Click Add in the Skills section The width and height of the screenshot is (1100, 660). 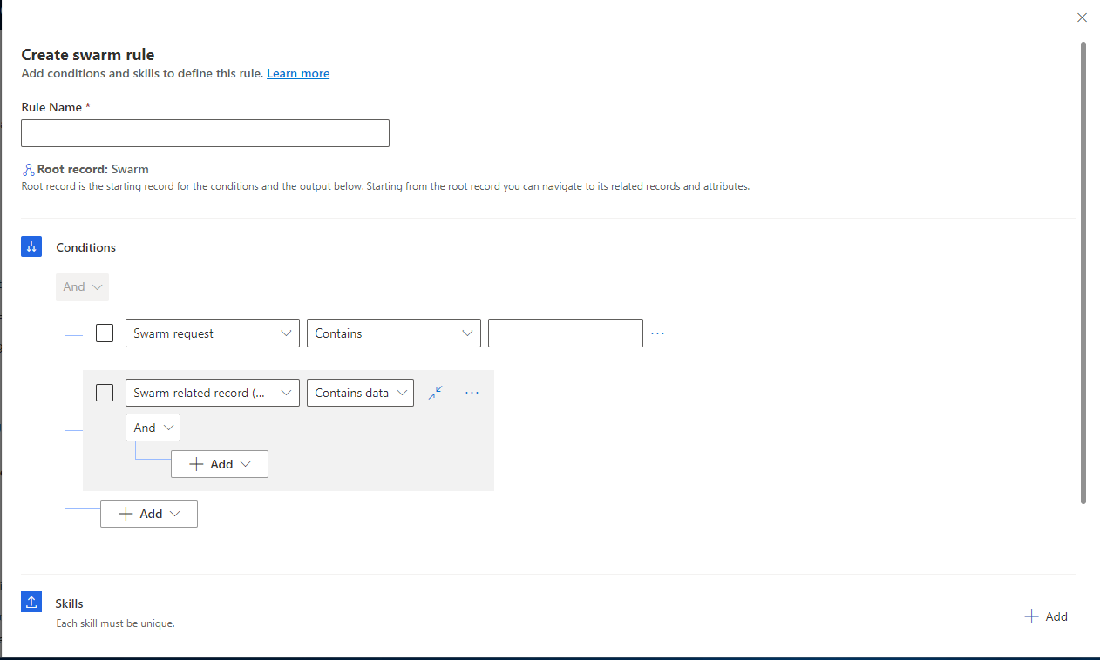[1046, 616]
